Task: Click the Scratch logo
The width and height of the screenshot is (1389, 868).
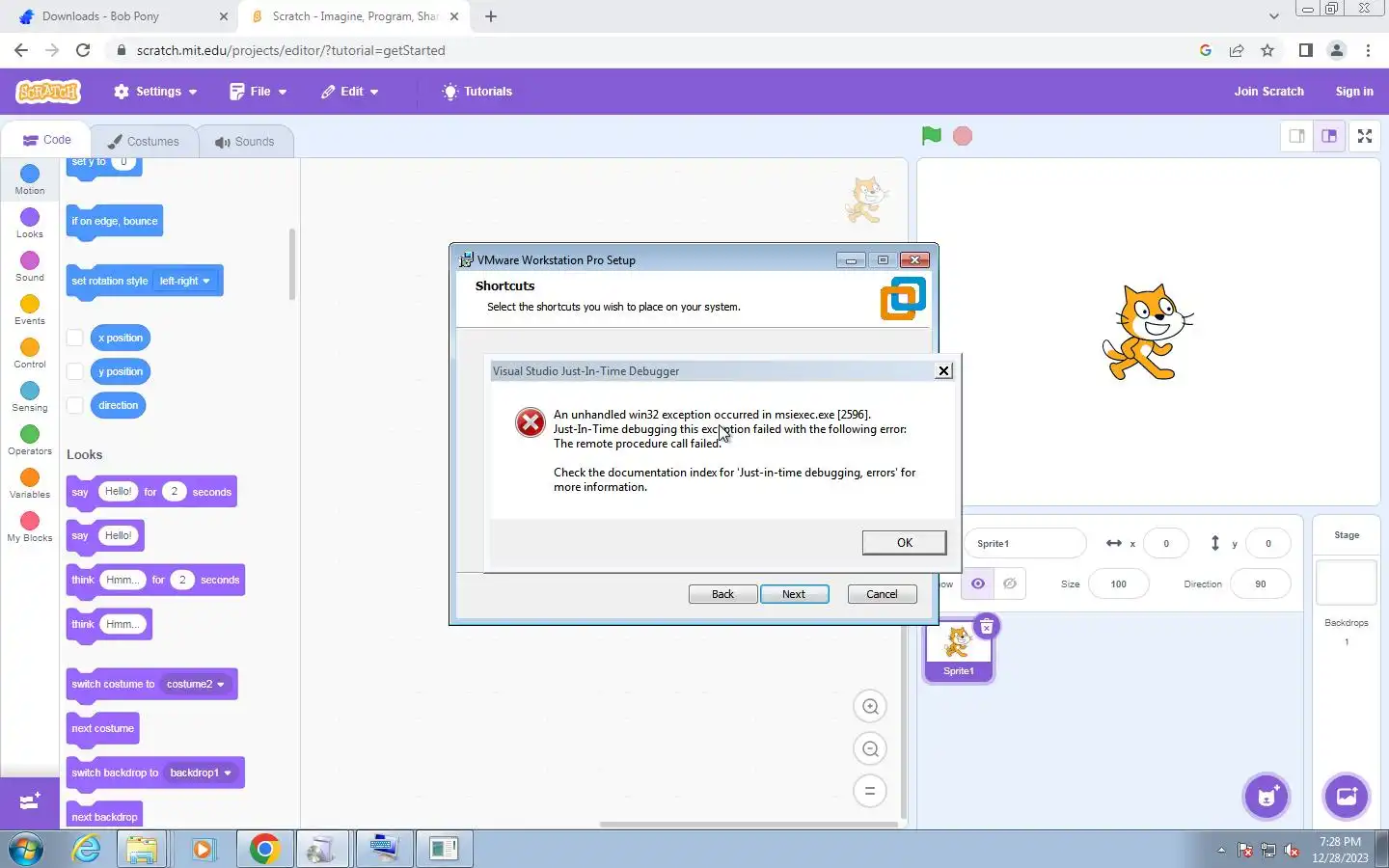Action: (48, 92)
